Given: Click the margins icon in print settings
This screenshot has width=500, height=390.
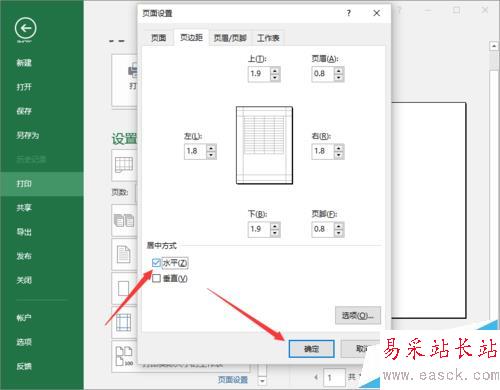Looking at the screenshot, I should pyautogui.click(x=124, y=323).
